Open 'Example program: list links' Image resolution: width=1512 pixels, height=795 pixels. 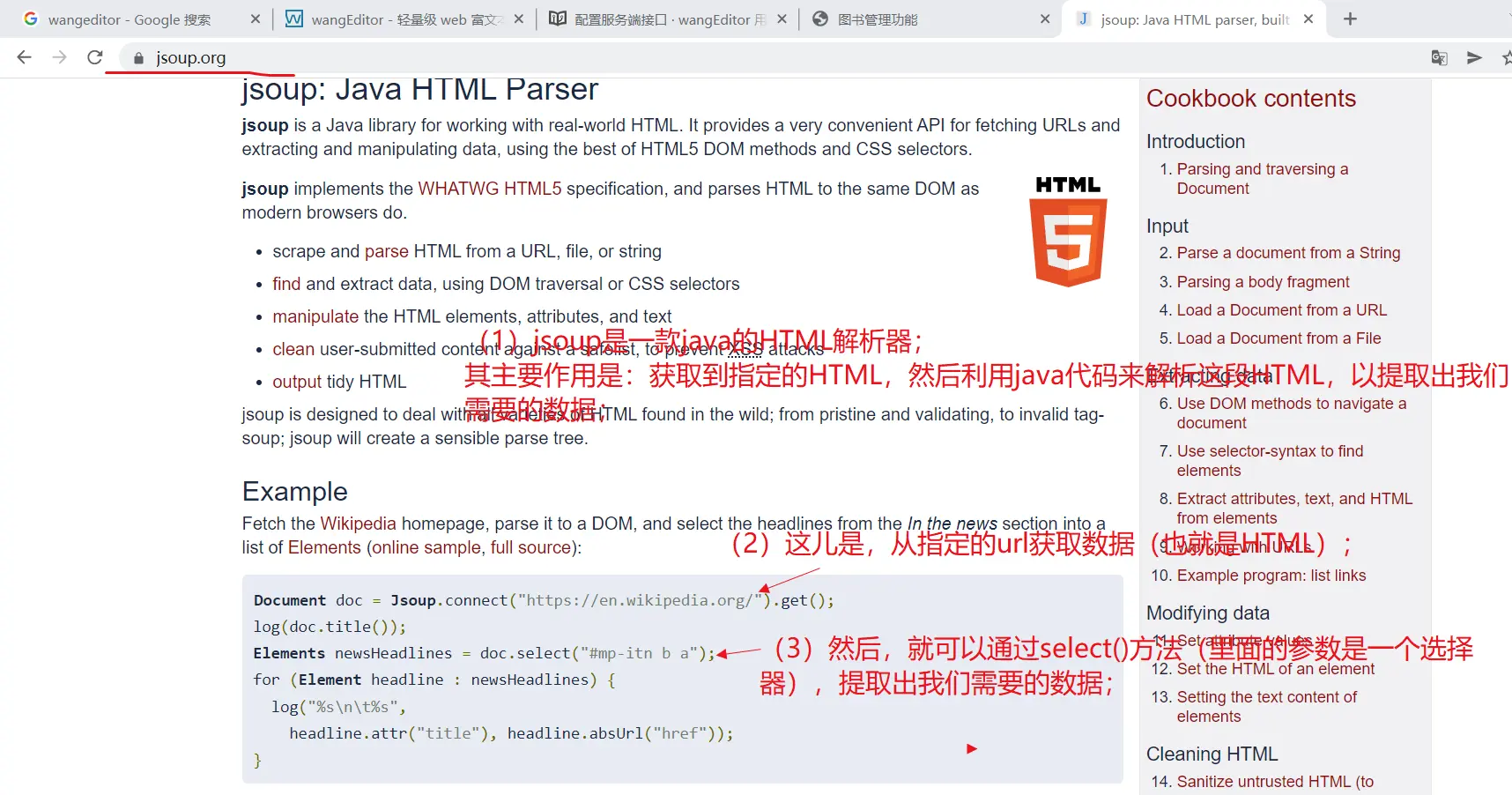click(1271, 576)
